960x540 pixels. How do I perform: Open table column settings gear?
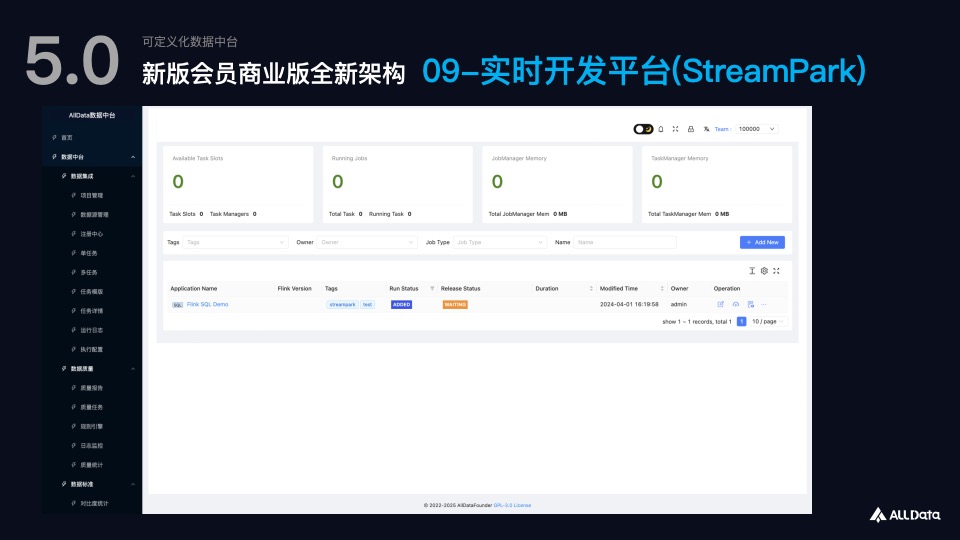click(764, 271)
